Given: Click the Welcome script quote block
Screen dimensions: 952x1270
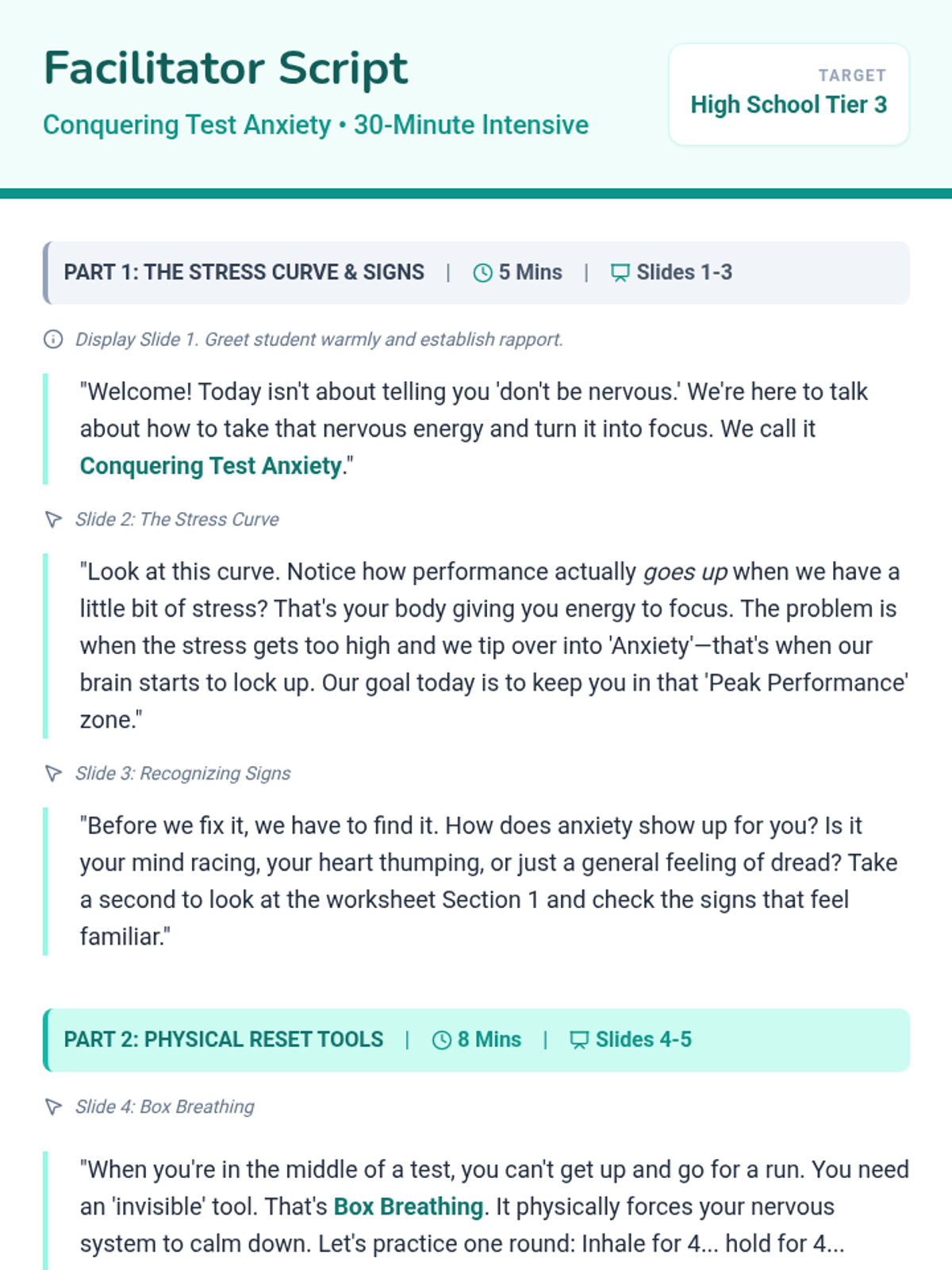Looking at the screenshot, I should click(476, 429).
